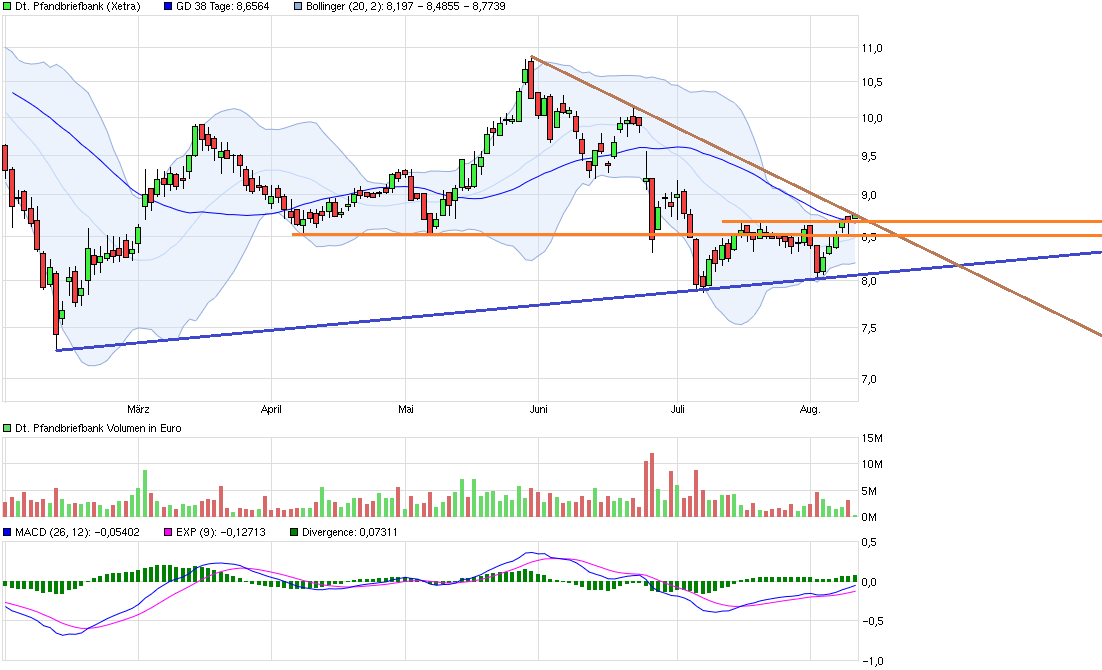Select the blue MACD legend square
1102x670 pixels.
(x=7, y=533)
